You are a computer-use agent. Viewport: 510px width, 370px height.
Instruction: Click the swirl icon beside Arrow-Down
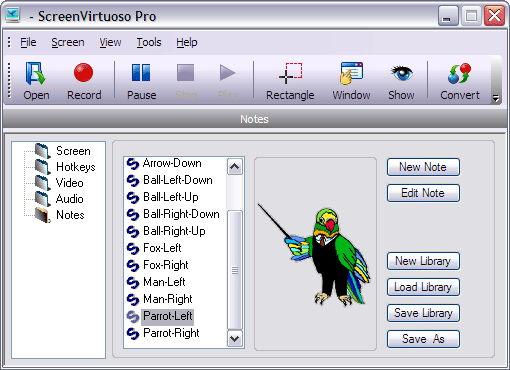click(x=133, y=164)
